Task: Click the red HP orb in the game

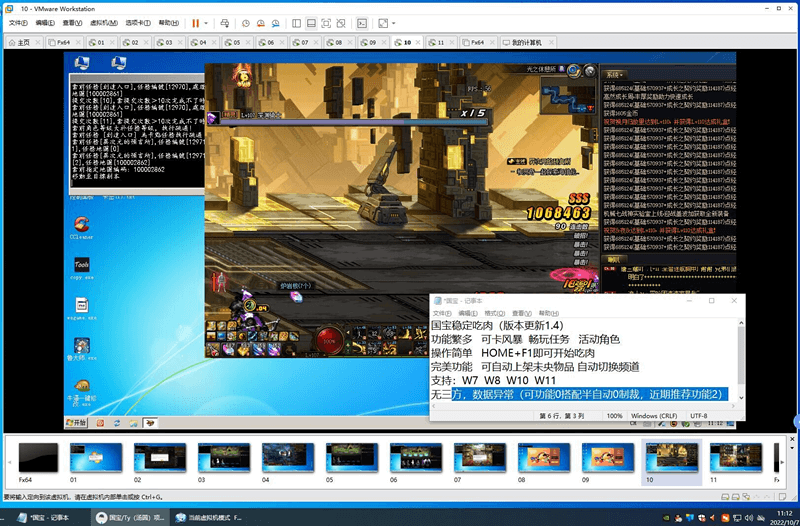Action: [330, 340]
